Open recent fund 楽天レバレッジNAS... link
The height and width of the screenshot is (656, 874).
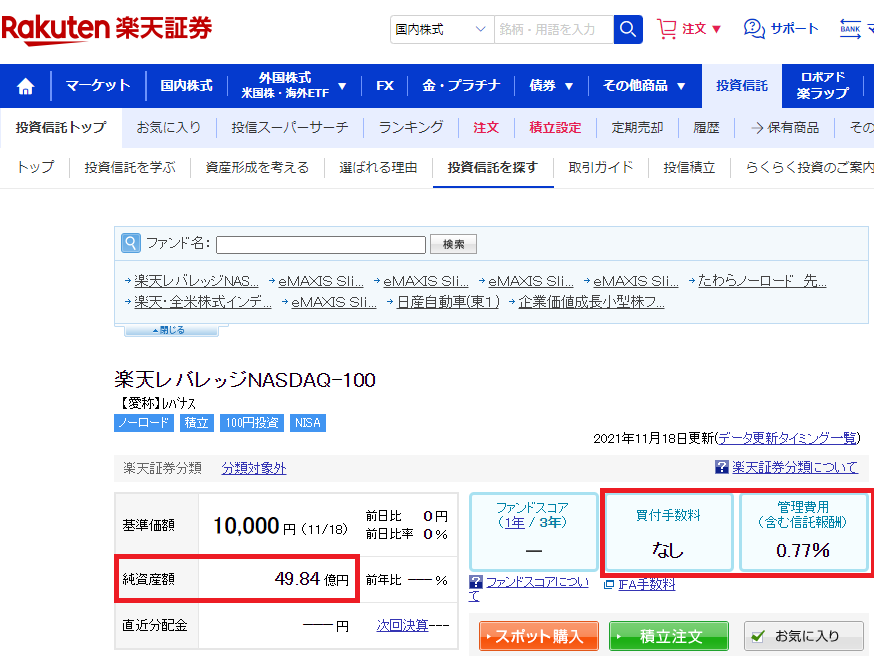[196, 281]
